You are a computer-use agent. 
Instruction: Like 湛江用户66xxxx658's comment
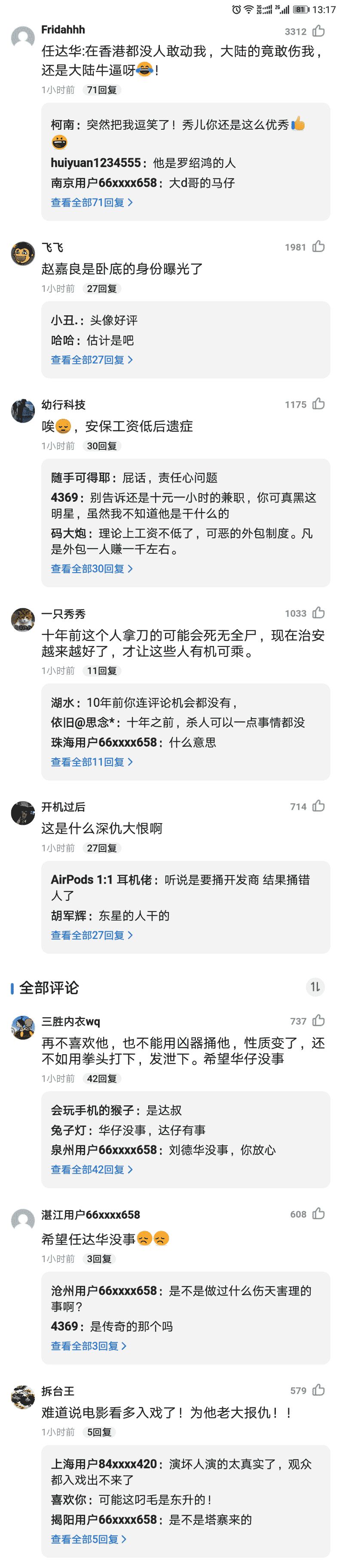click(x=318, y=1214)
